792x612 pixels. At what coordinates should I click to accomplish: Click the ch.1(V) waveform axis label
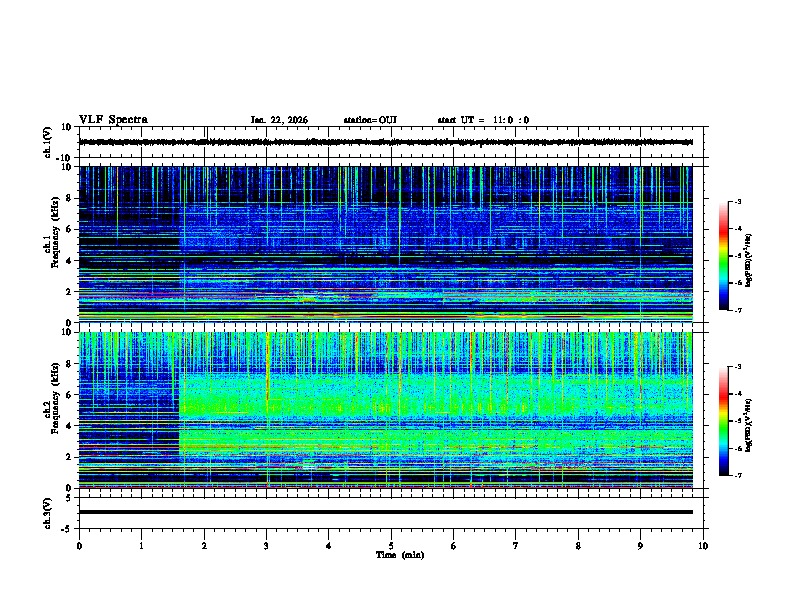click(47, 142)
